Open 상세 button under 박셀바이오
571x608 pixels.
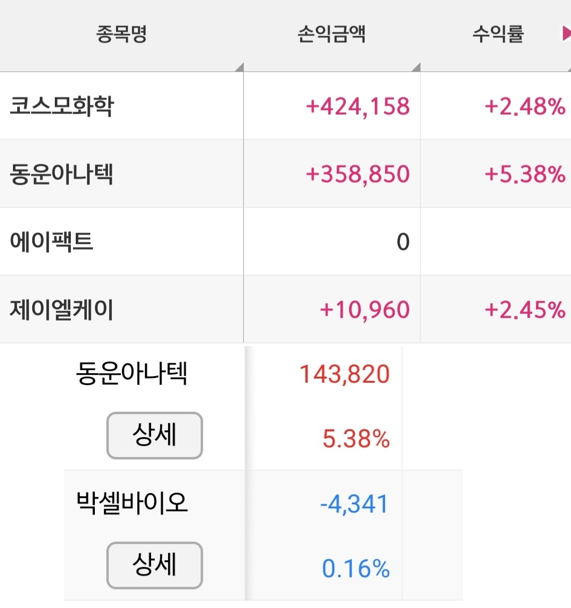(155, 565)
